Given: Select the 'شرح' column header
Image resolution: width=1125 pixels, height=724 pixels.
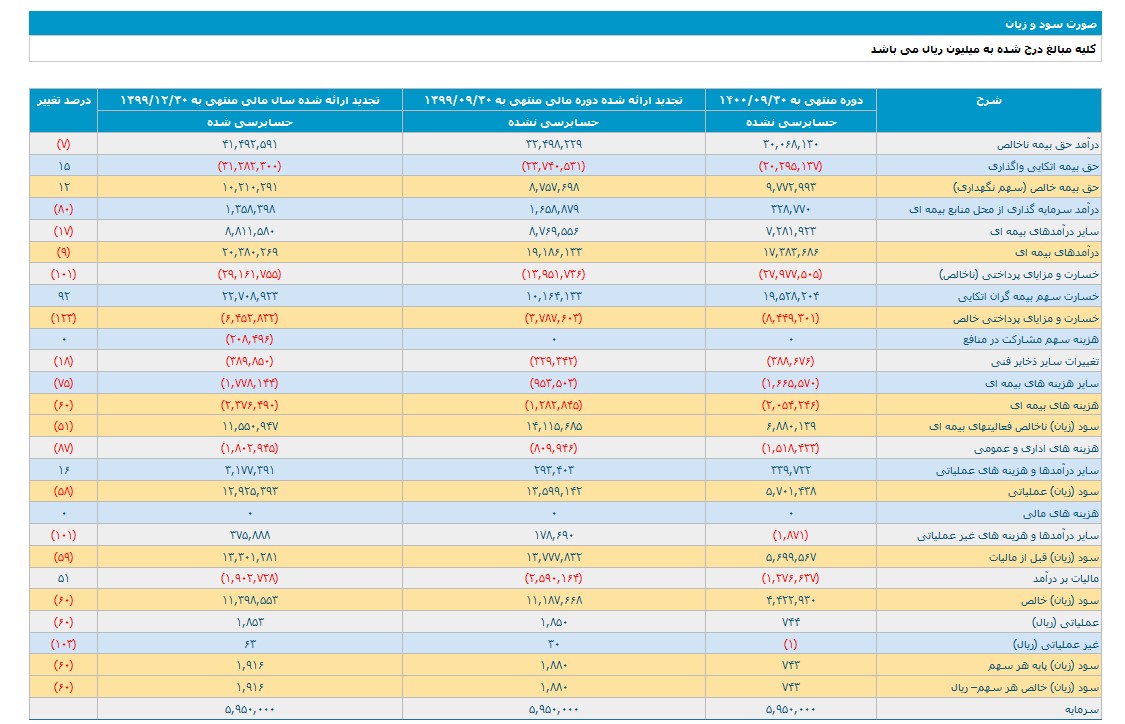Looking at the screenshot, I should 988,100.
